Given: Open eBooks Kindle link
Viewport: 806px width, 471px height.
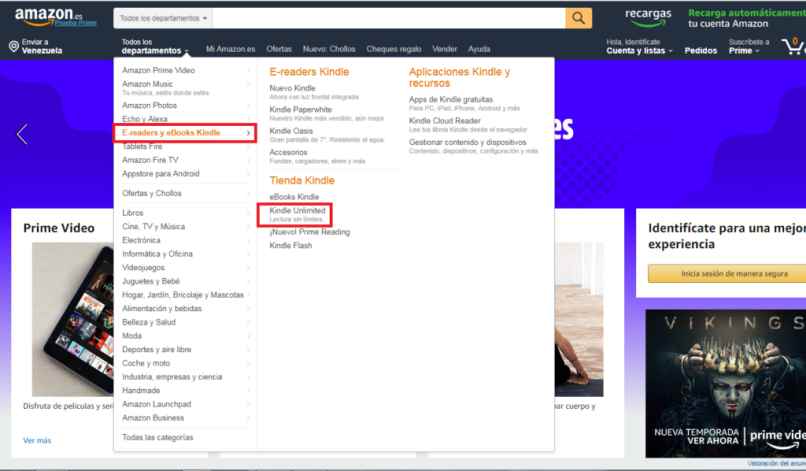Looking at the screenshot, I should tap(294, 197).
